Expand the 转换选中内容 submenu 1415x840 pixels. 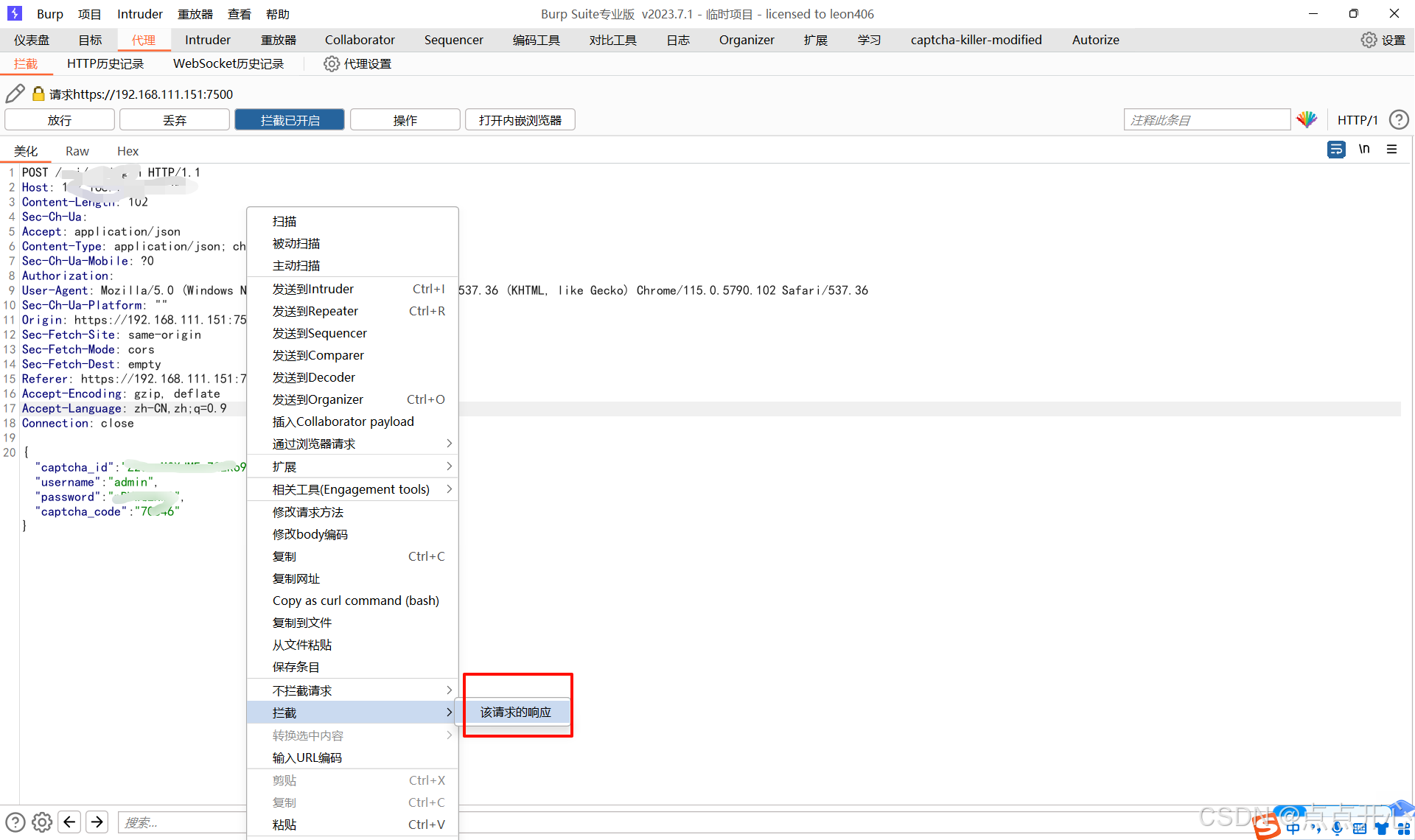click(x=352, y=735)
